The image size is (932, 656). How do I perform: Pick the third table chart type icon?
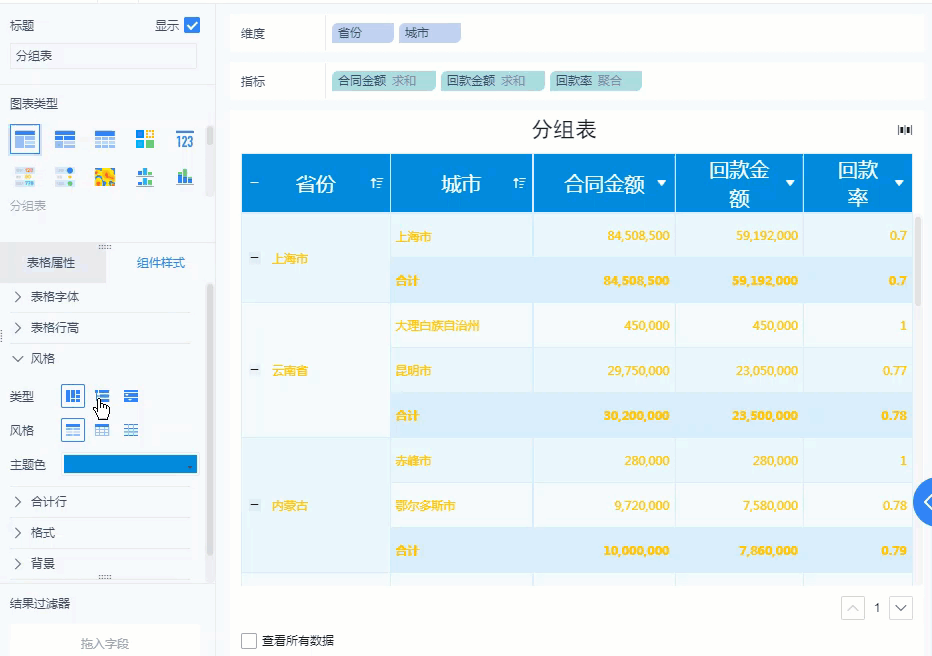[105, 140]
